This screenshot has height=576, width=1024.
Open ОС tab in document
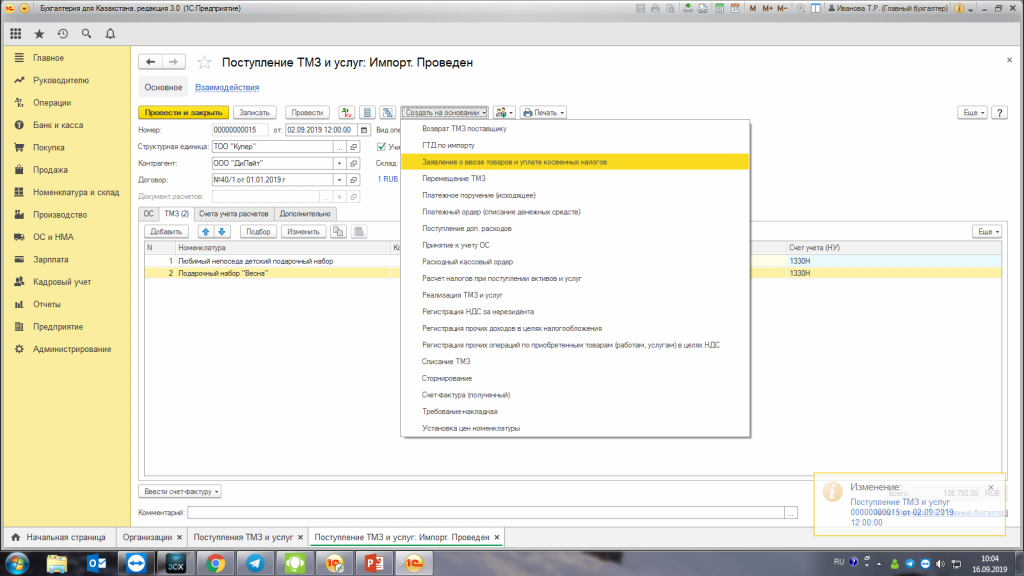click(x=149, y=214)
